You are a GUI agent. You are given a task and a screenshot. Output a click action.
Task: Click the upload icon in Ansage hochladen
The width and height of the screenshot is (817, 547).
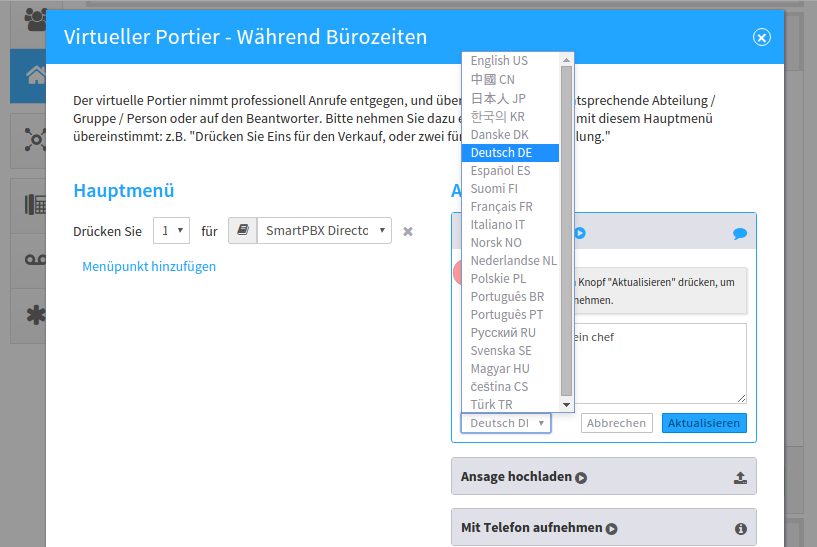(740, 477)
